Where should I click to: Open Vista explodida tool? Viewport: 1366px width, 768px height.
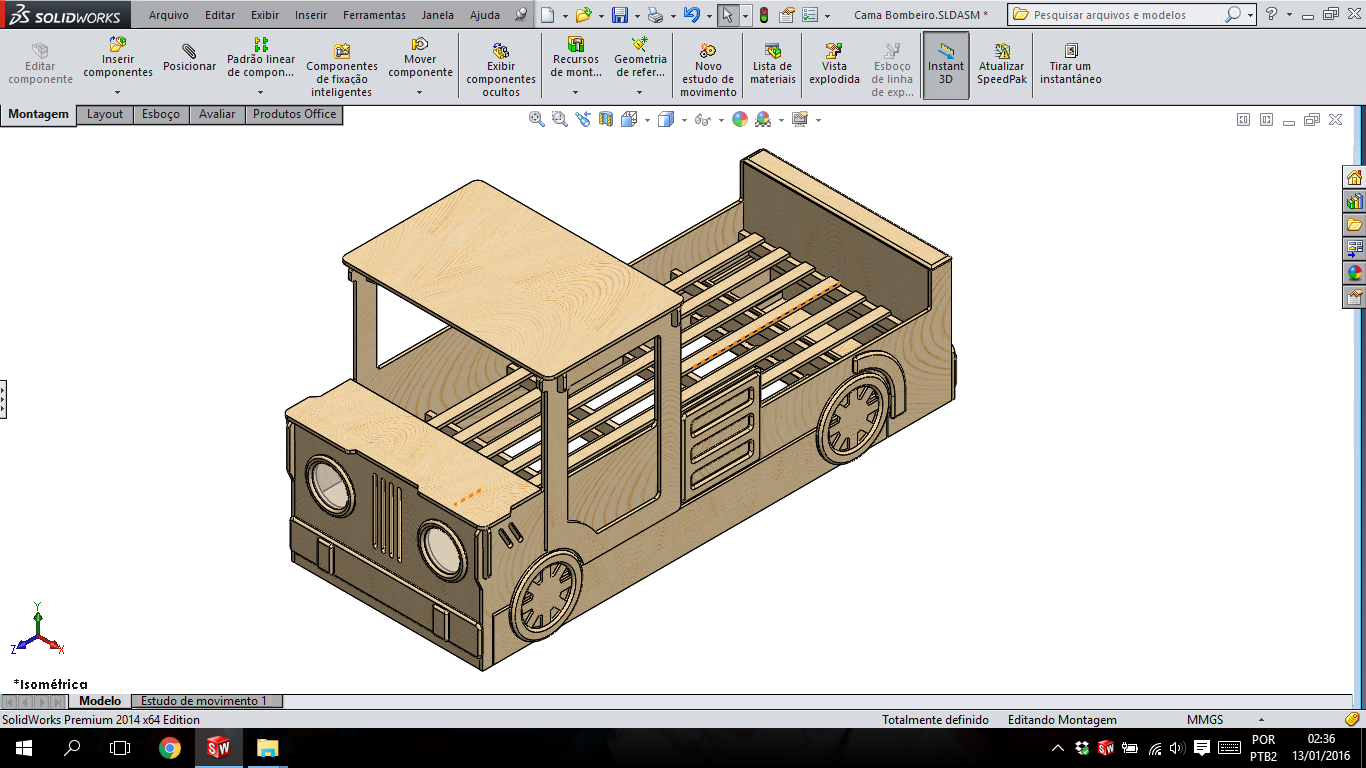[834, 64]
